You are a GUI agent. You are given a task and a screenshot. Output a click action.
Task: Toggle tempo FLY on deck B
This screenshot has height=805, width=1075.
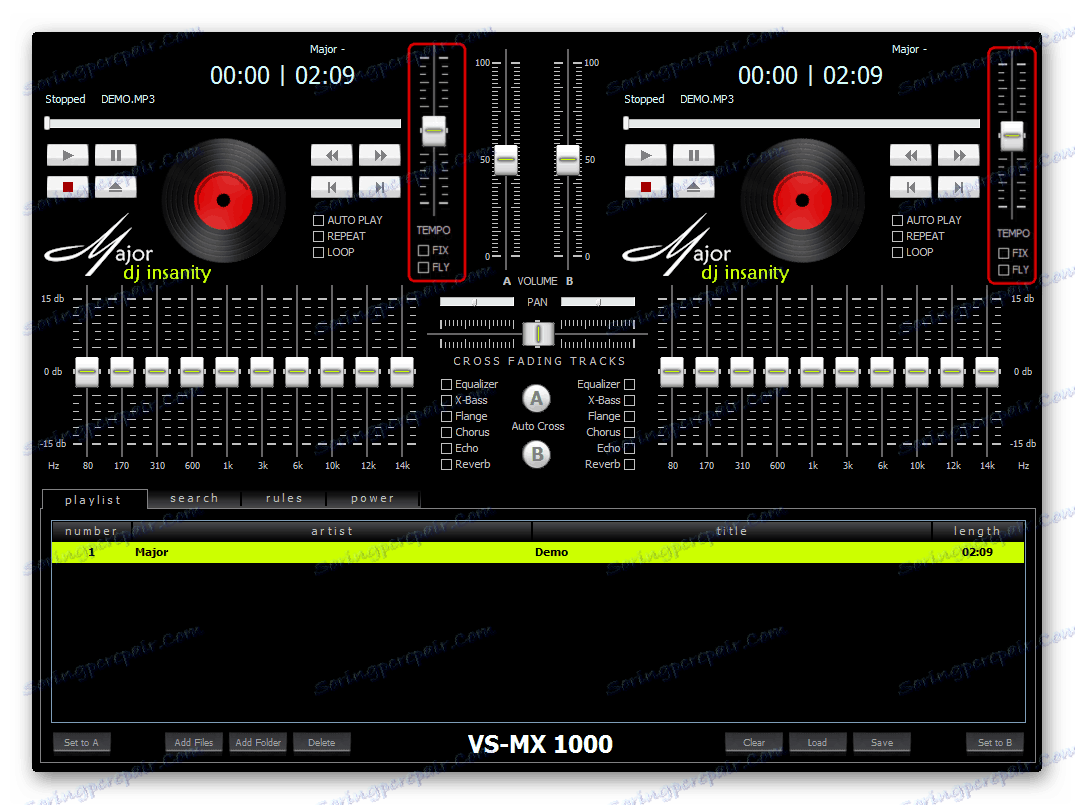[x=1003, y=270]
